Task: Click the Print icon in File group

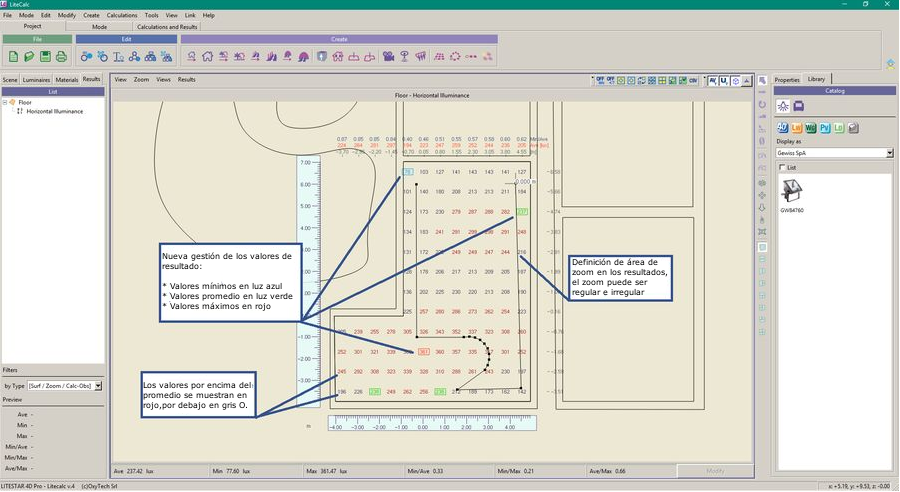Action: click(60, 56)
